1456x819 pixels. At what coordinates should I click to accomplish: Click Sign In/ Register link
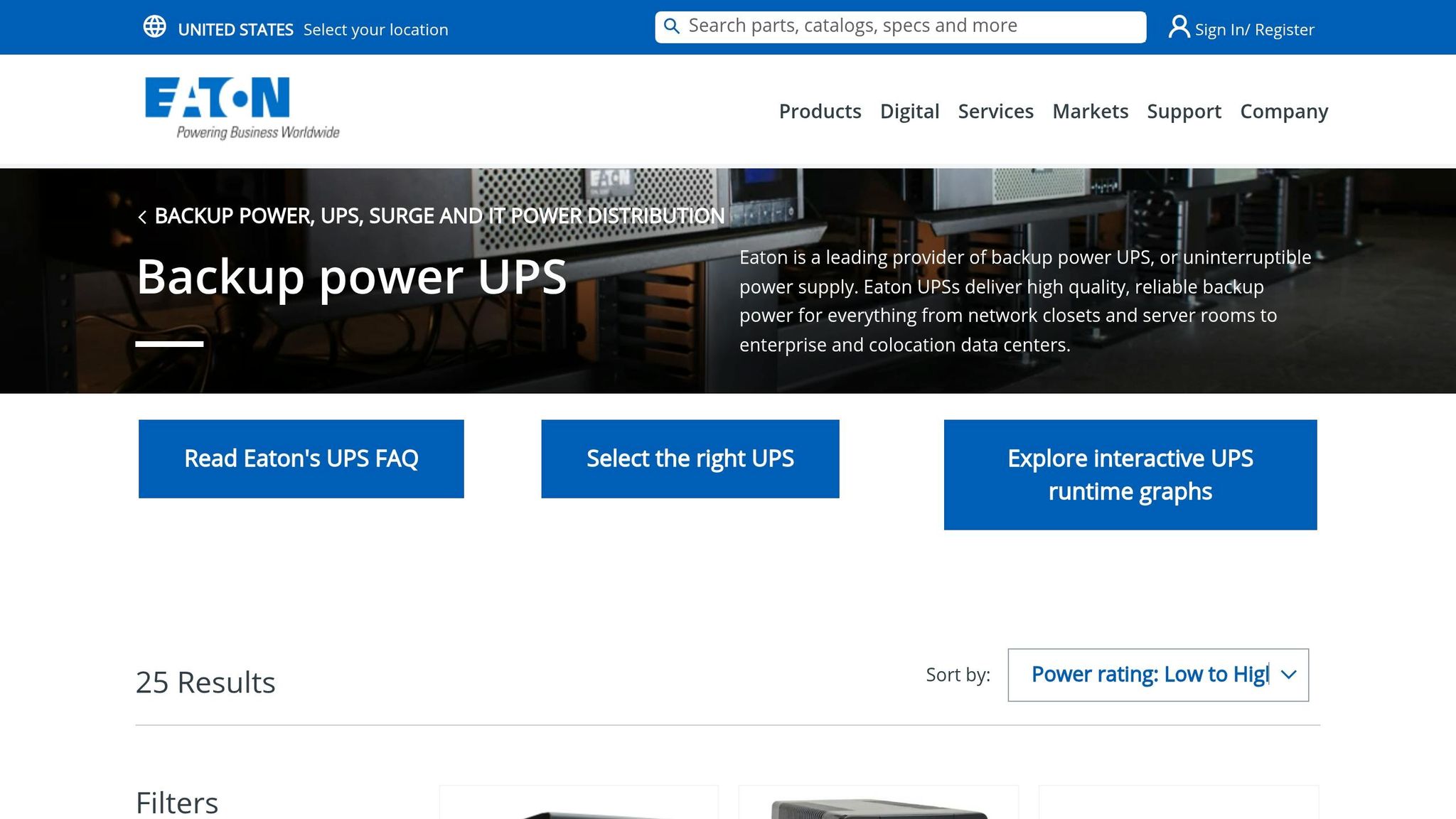tap(1254, 30)
